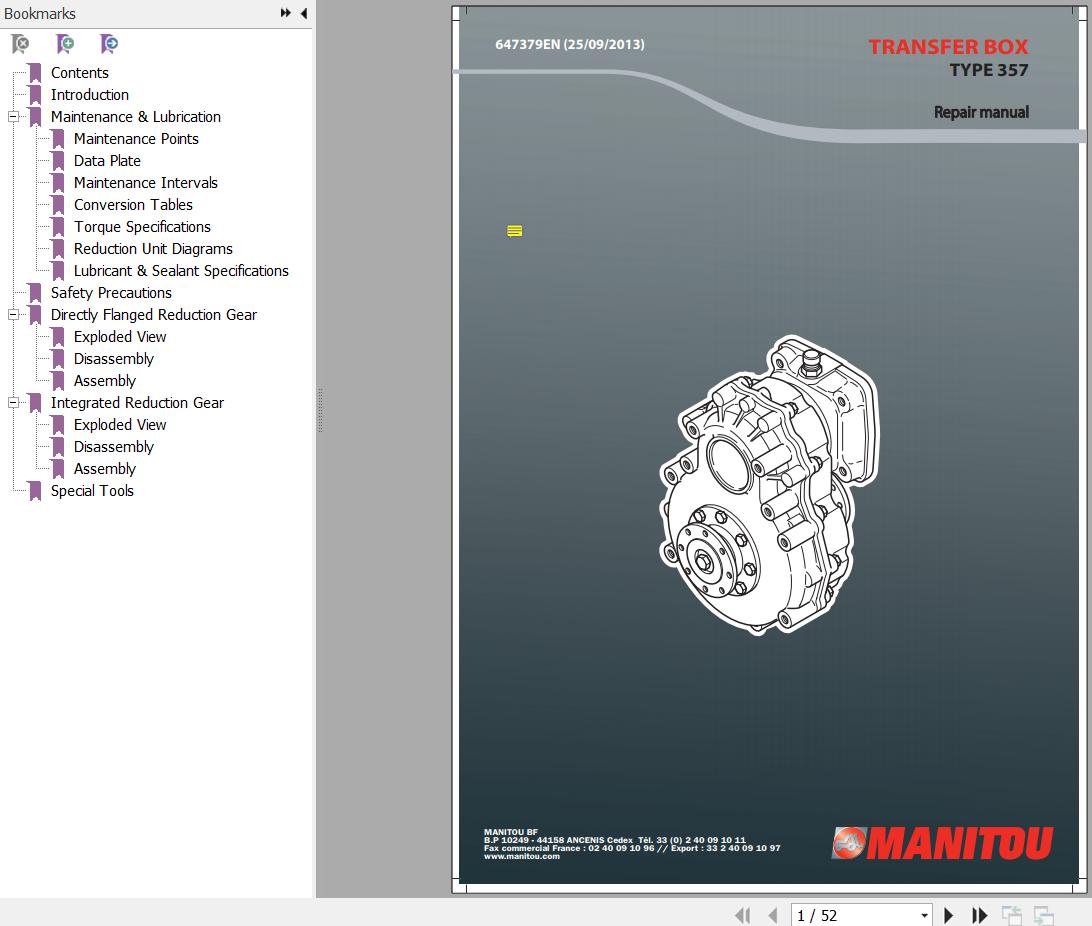1092x926 pixels.
Task: Click the Repair manual subtitle text
Action: [x=981, y=112]
